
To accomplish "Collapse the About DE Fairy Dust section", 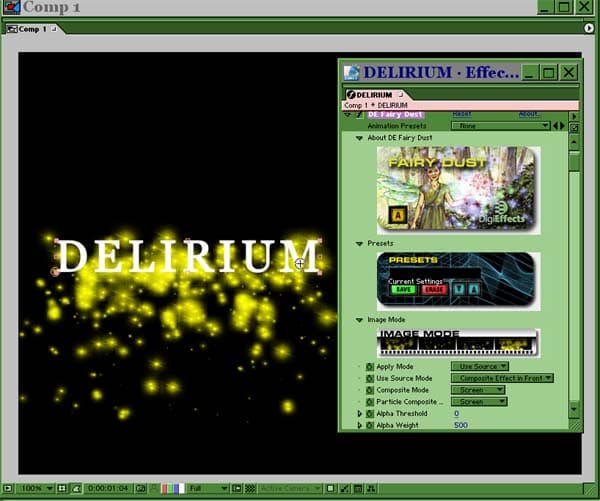I will (x=359, y=138).
